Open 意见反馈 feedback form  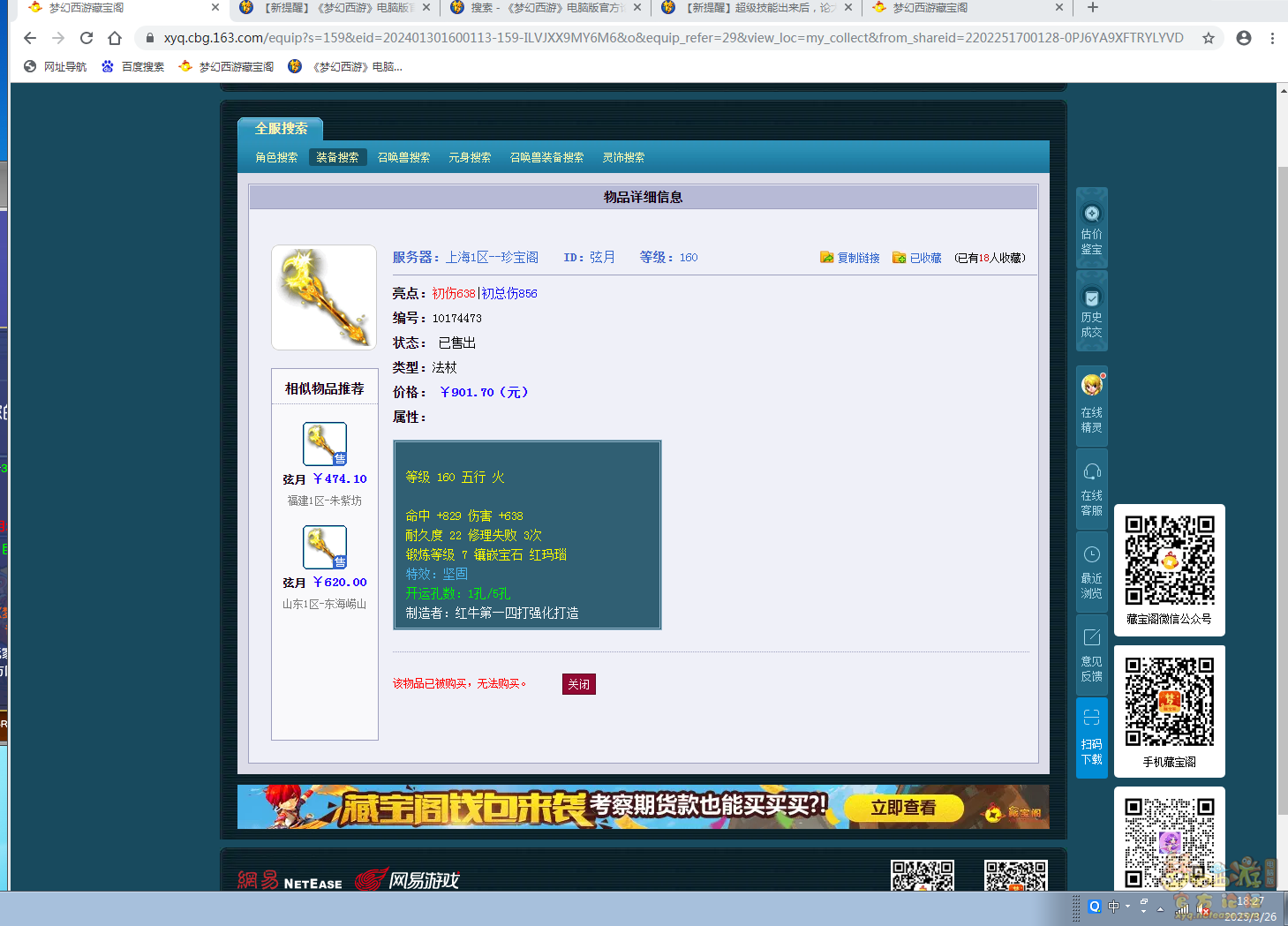click(1091, 655)
